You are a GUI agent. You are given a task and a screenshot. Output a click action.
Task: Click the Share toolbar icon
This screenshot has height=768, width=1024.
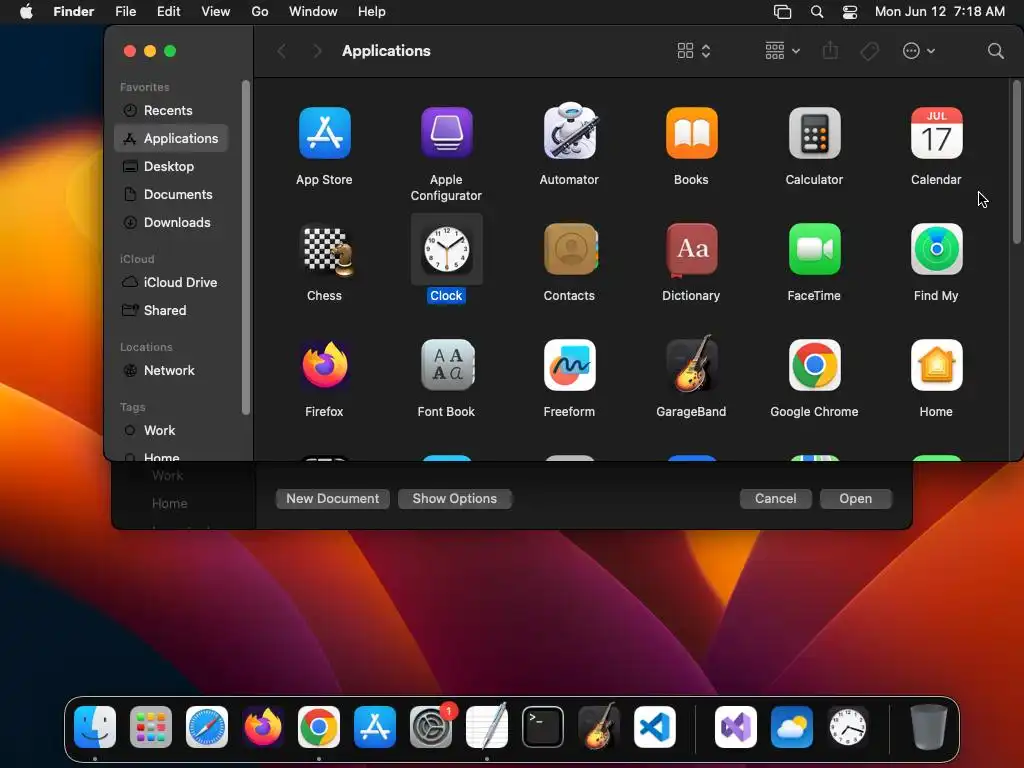[x=830, y=50]
